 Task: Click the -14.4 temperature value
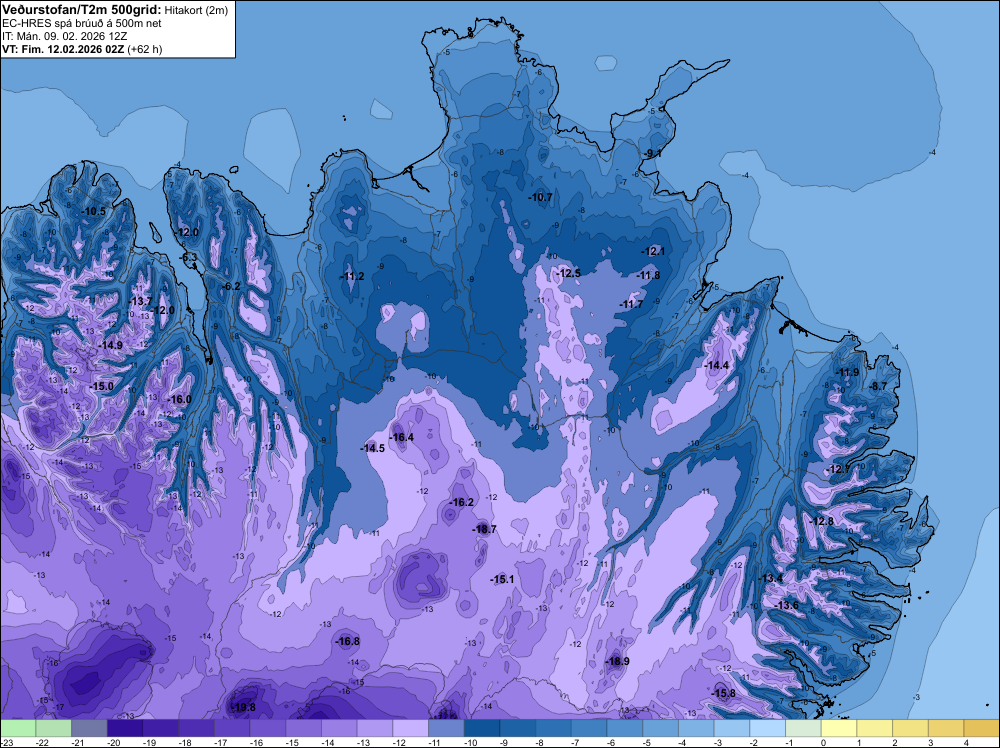(716, 365)
